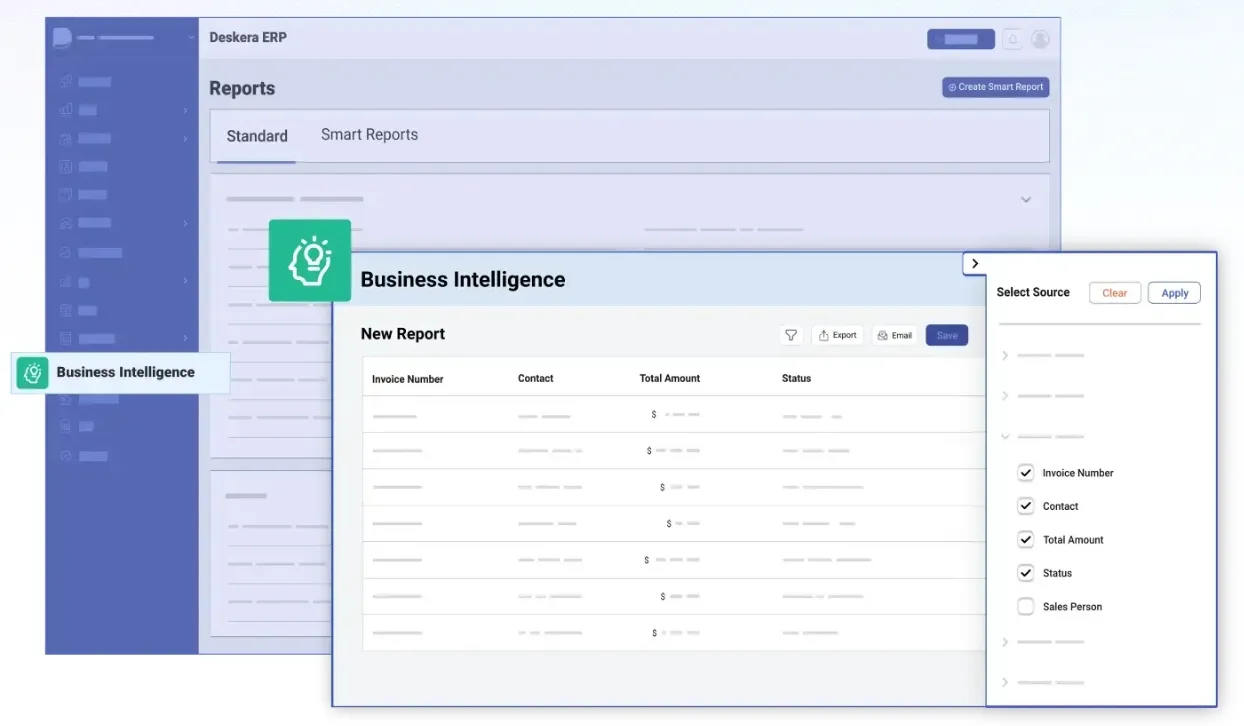
Task: Save the new report
Action: click(x=947, y=335)
